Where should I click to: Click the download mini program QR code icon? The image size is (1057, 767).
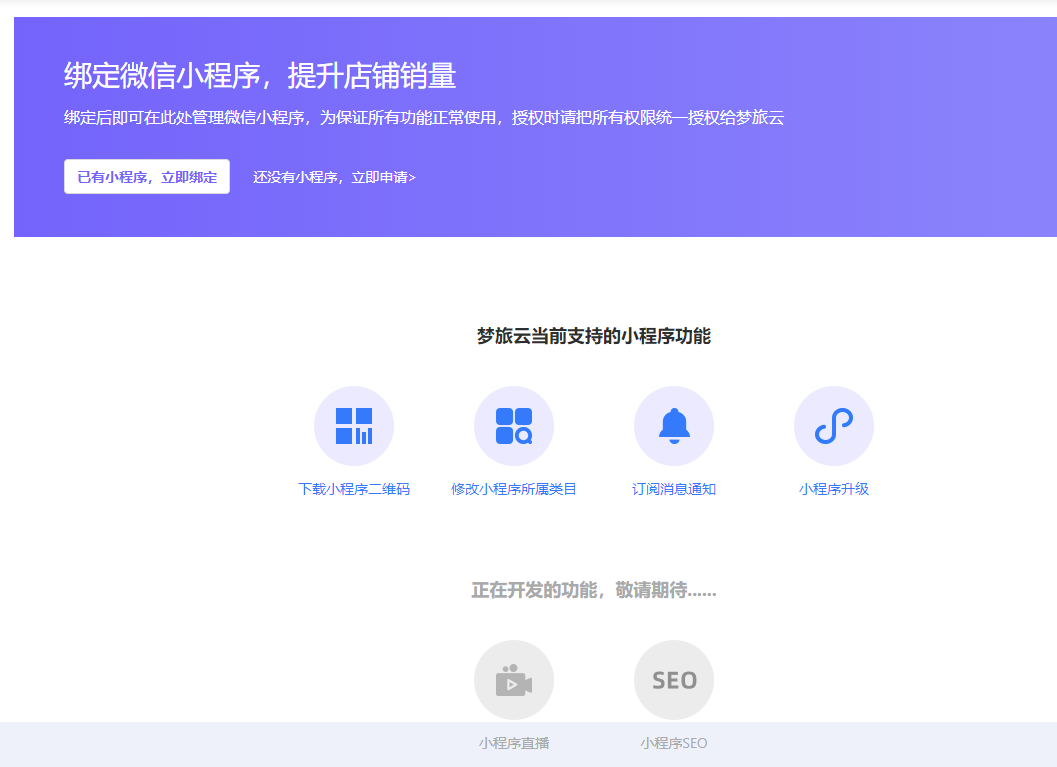pyautogui.click(x=354, y=426)
